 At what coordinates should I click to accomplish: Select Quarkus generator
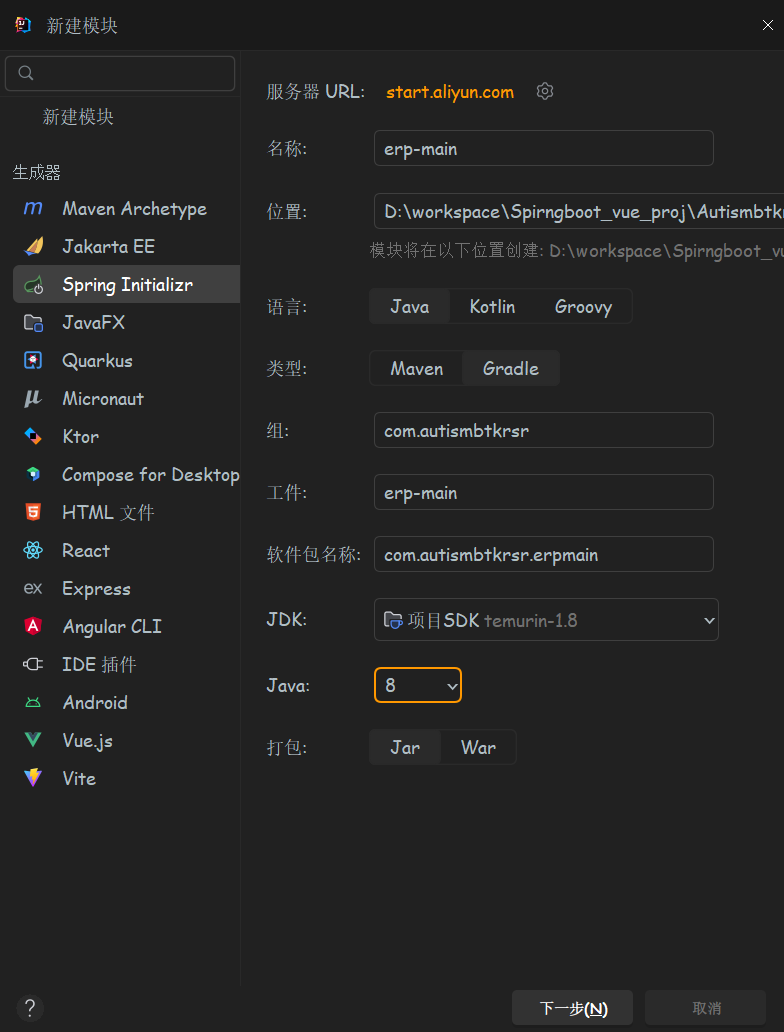click(x=126, y=361)
